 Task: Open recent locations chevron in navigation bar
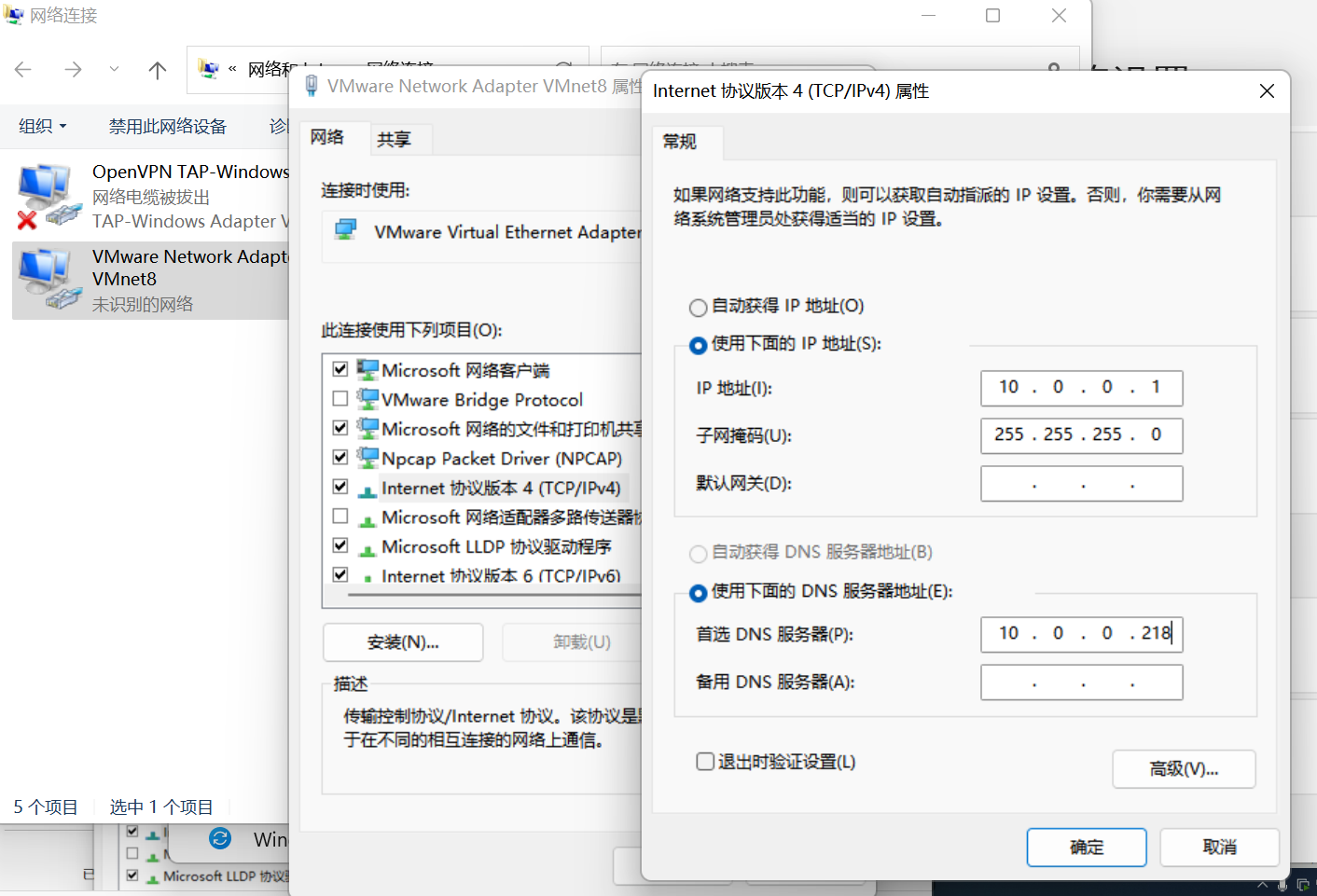(114, 69)
